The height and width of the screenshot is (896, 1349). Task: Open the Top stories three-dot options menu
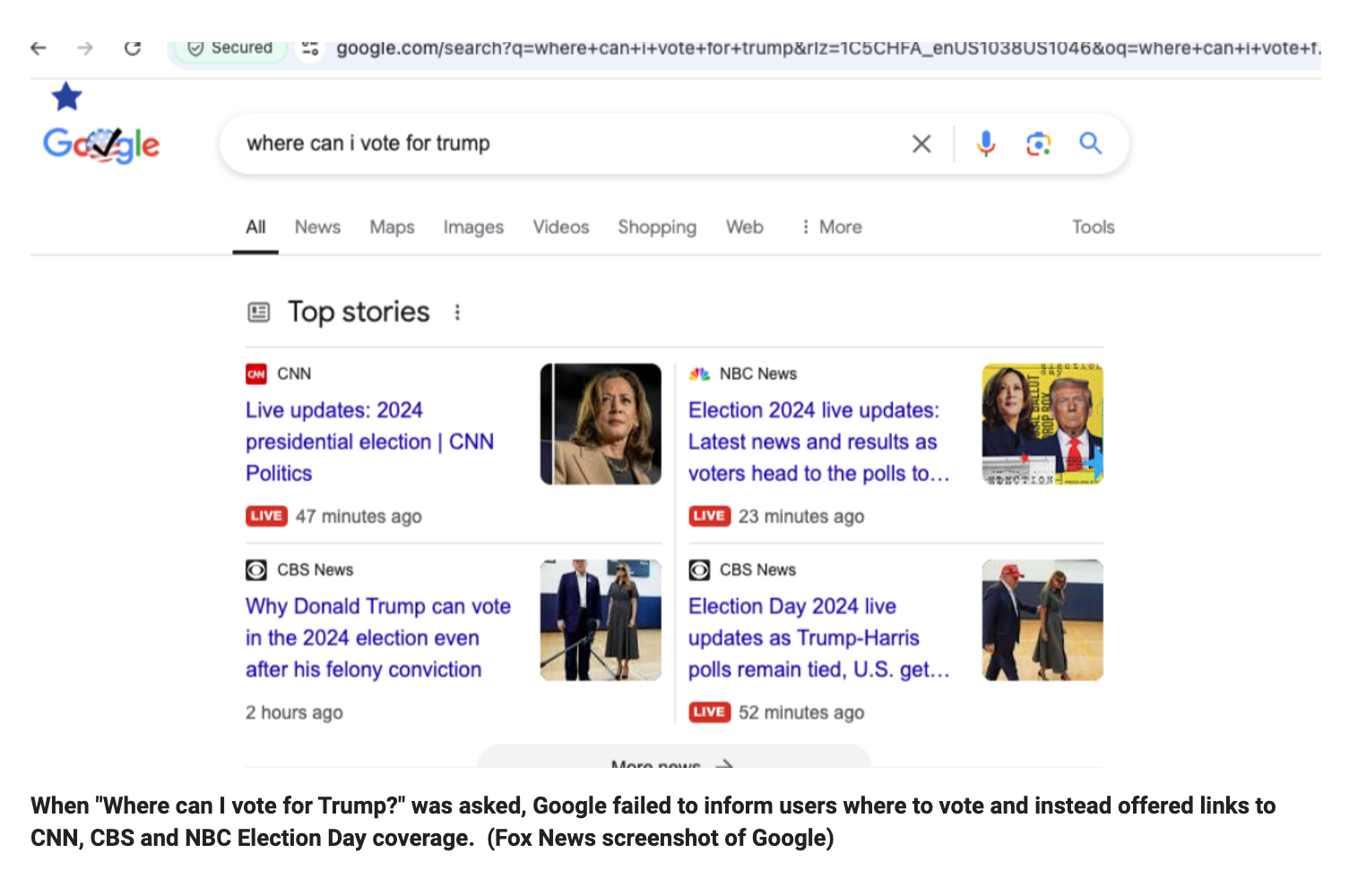pos(457,312)
